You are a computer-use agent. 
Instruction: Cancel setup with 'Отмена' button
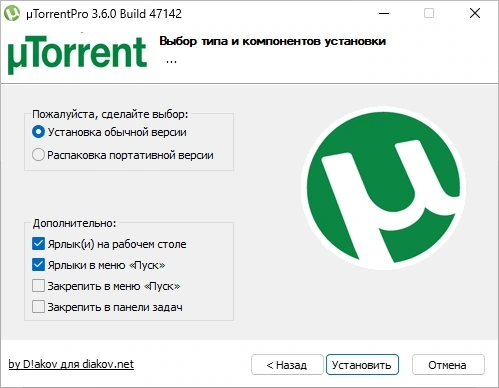pyautogui.click(x=448, y=365)
